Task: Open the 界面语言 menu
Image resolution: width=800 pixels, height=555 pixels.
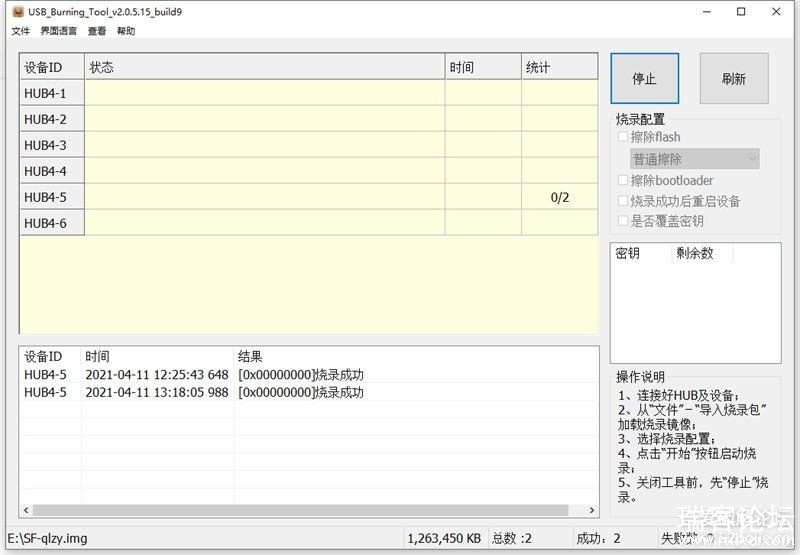Action: tap(58, 31)
